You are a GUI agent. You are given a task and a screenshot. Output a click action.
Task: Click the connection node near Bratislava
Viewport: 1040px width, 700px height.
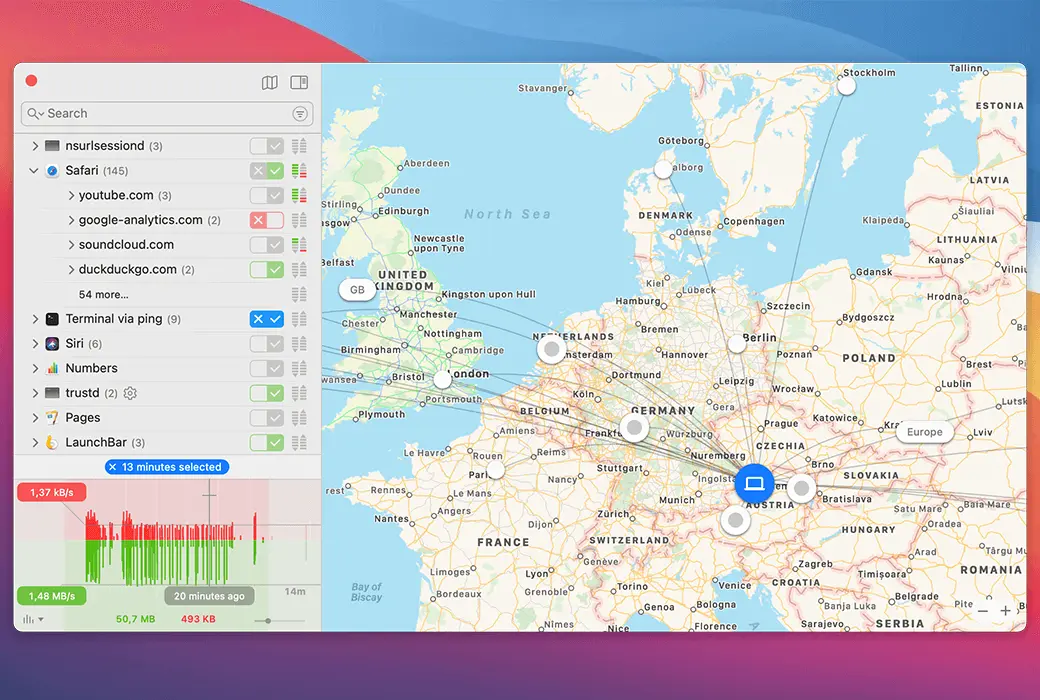tap(802, 488)
